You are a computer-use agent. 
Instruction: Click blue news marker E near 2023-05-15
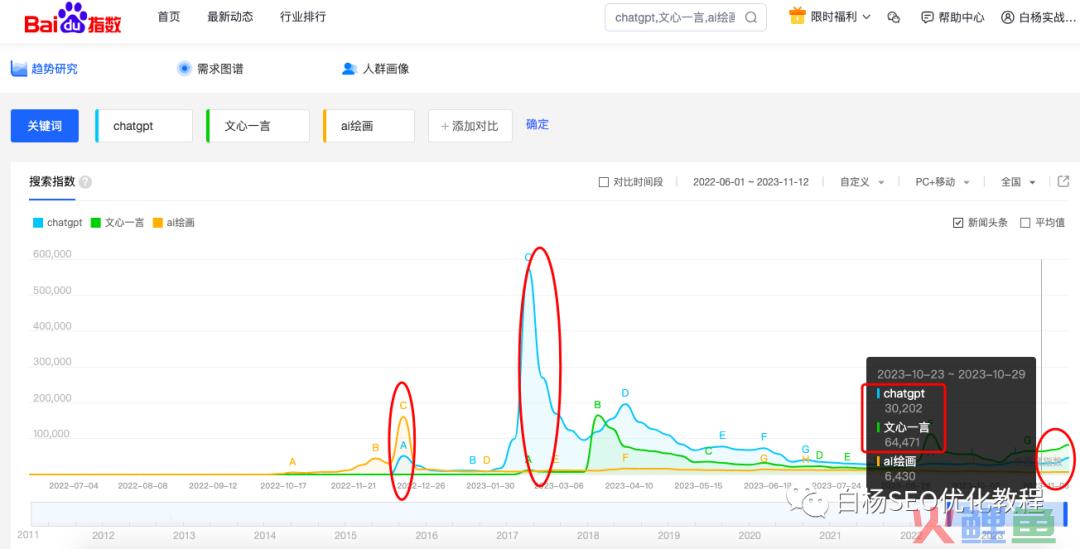click(x=722, y=435)
